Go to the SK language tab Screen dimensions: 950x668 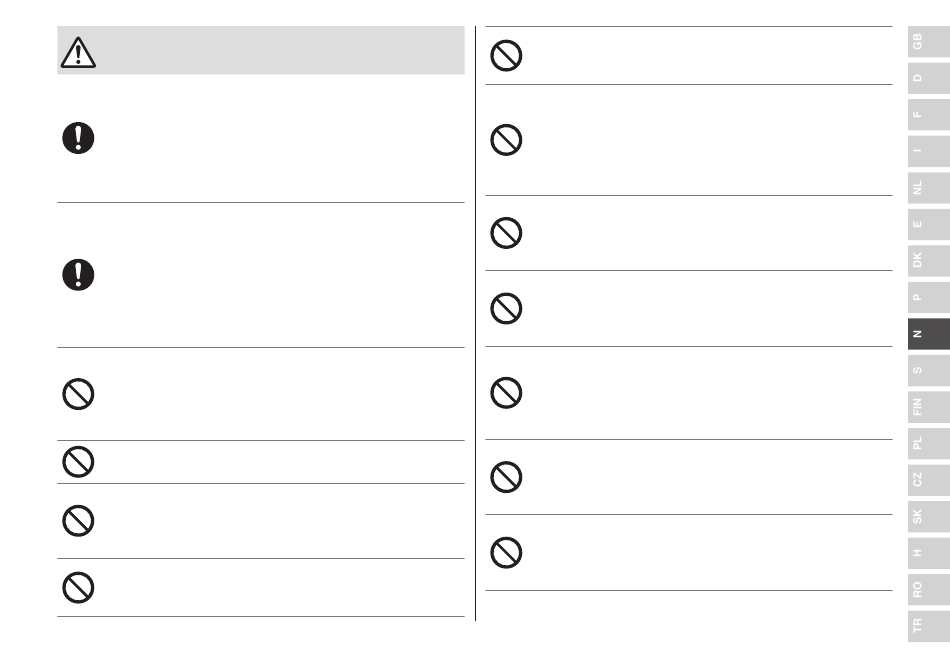(x=928, y=515)
